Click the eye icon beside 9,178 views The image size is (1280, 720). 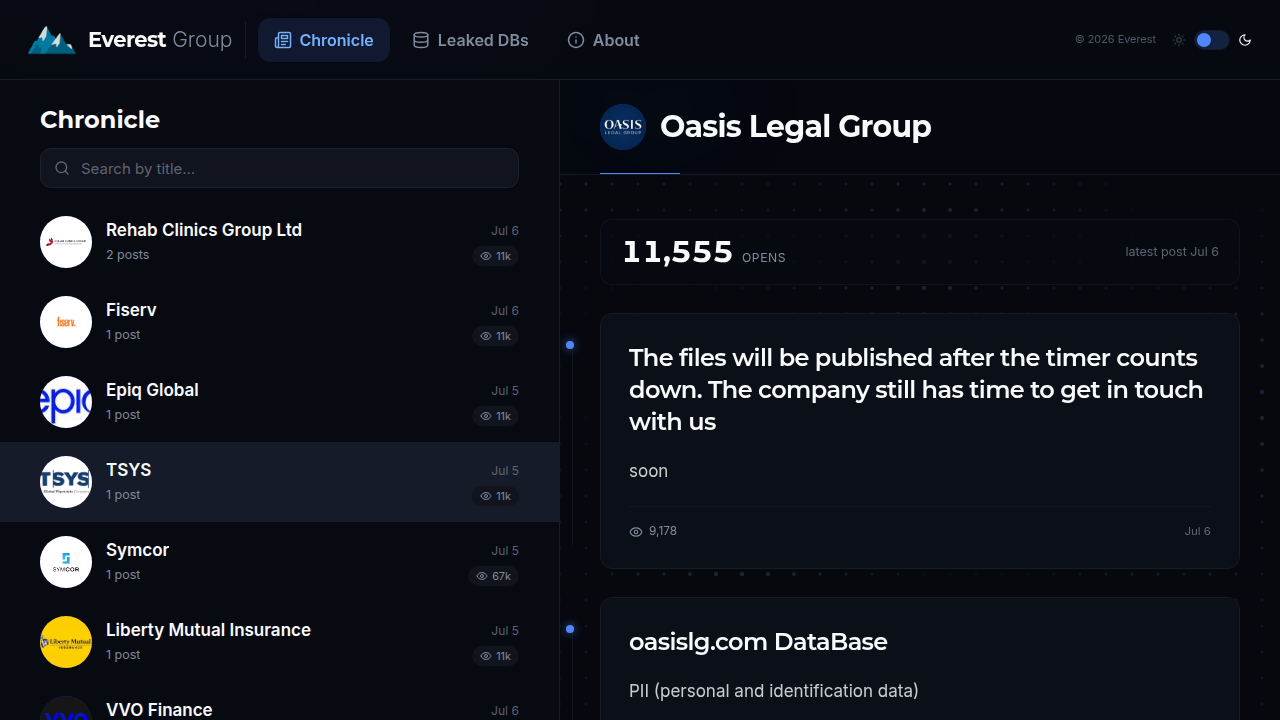636,532
